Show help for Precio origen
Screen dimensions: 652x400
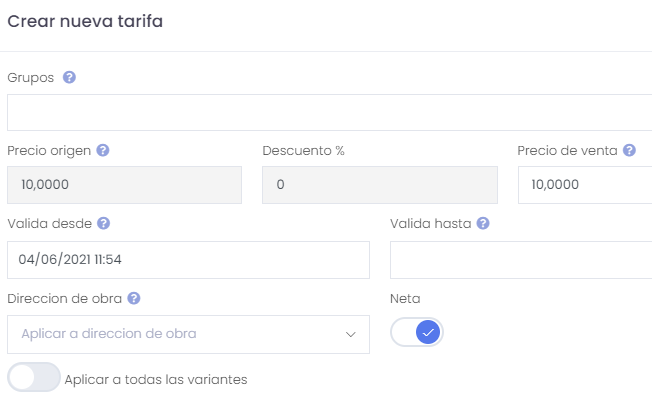[103, 150]
